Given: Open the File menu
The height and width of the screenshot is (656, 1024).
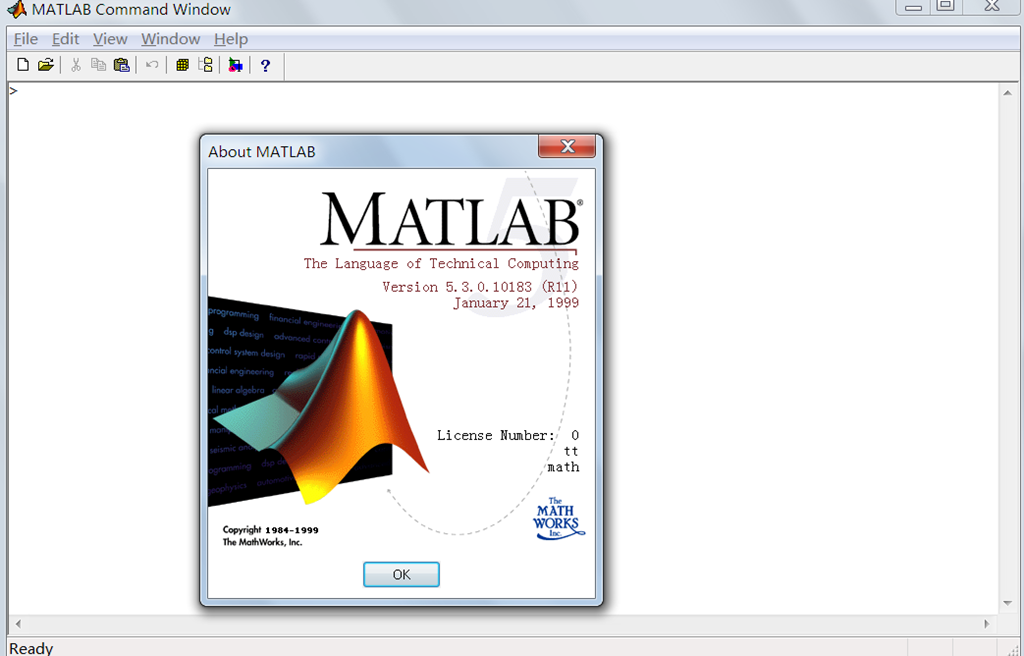Looking at the screenshot, I should pyautogui.click(x=25, y=39).
